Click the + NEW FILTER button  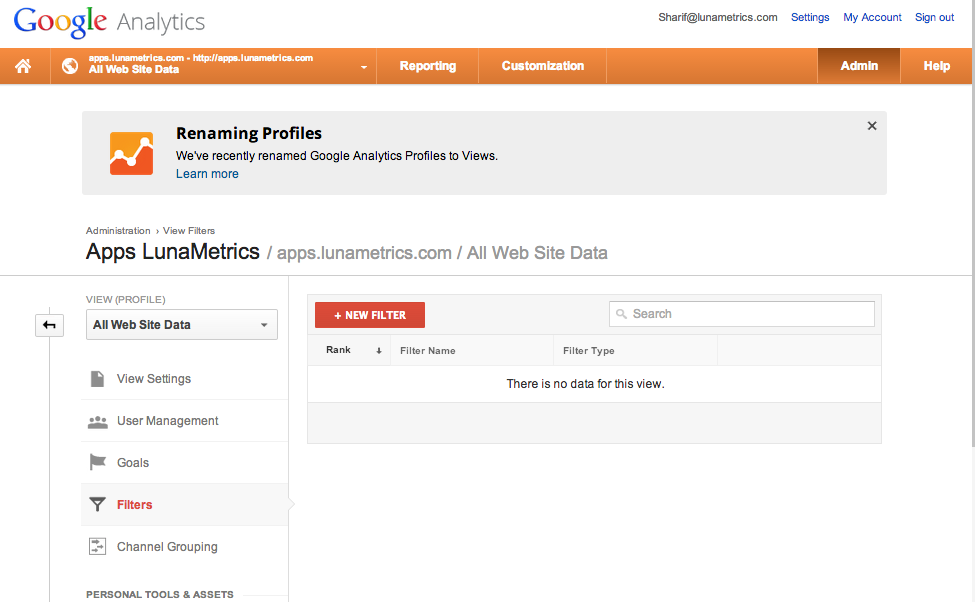(370, 315)
